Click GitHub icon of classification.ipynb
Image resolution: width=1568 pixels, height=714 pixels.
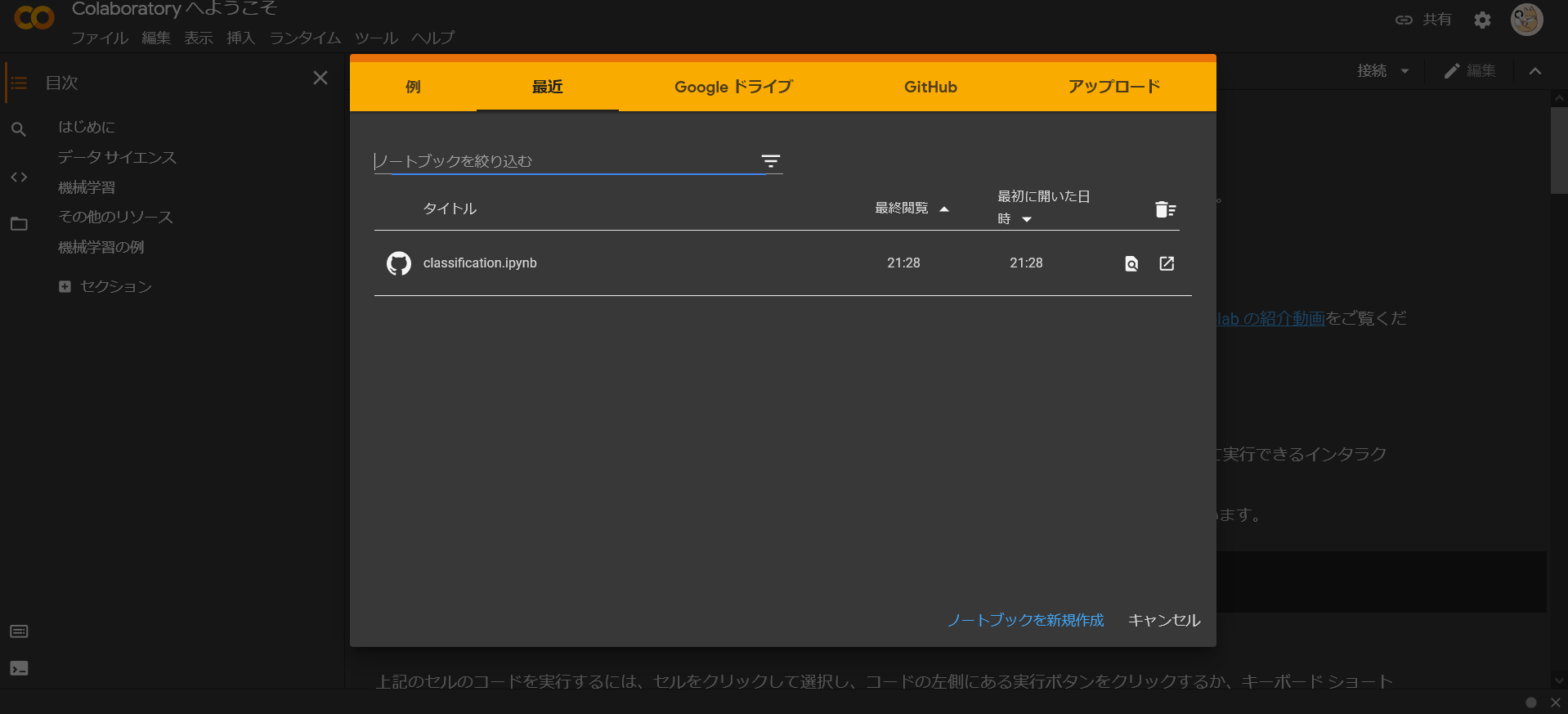click(399, 263)
